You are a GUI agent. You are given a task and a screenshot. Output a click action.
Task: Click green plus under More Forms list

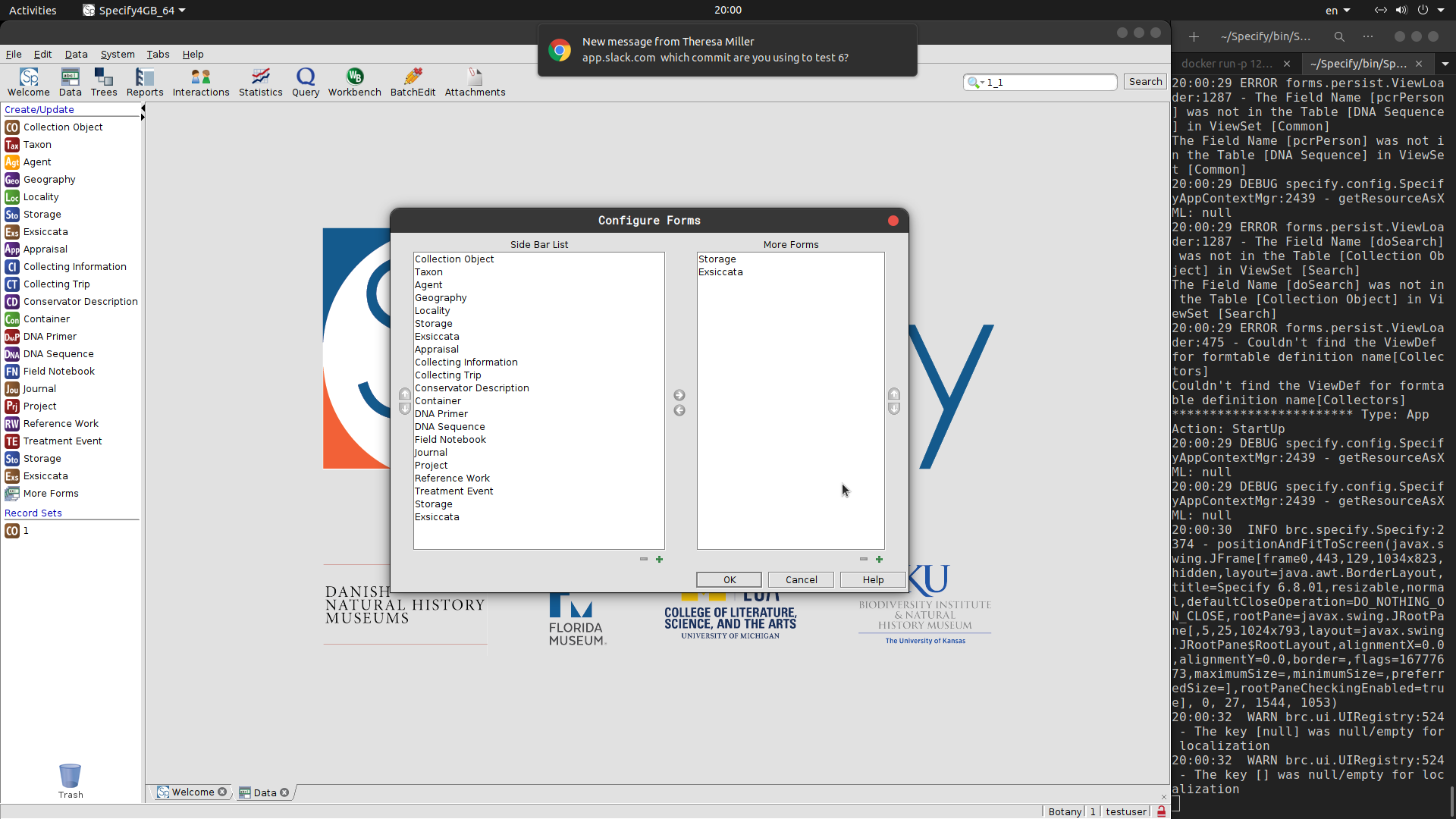879,560
